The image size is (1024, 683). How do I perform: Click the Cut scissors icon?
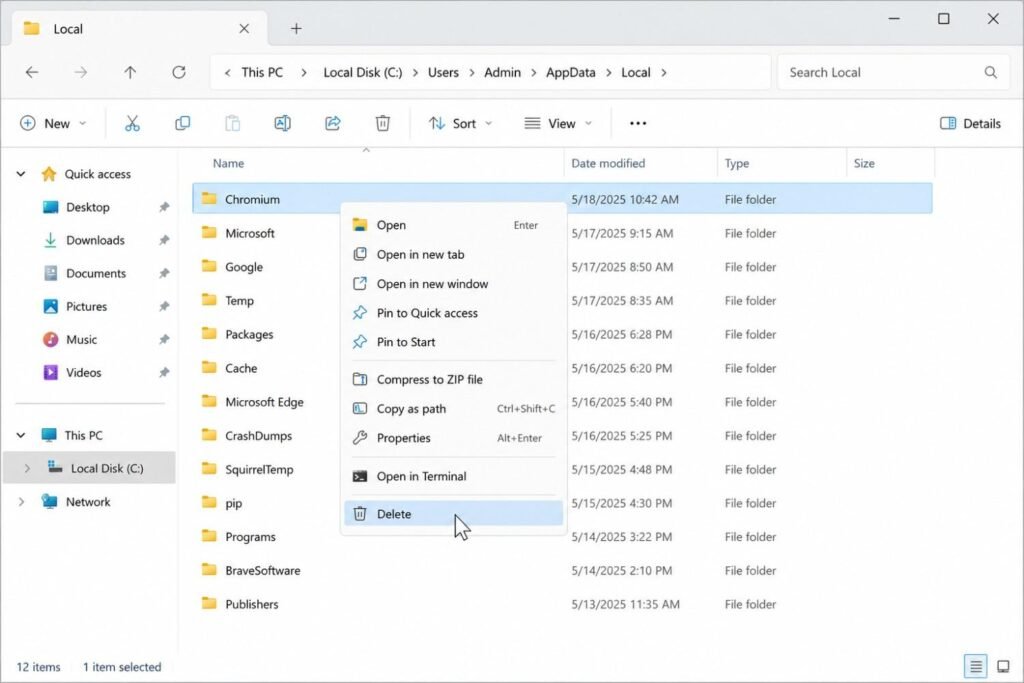click(133, 123)
